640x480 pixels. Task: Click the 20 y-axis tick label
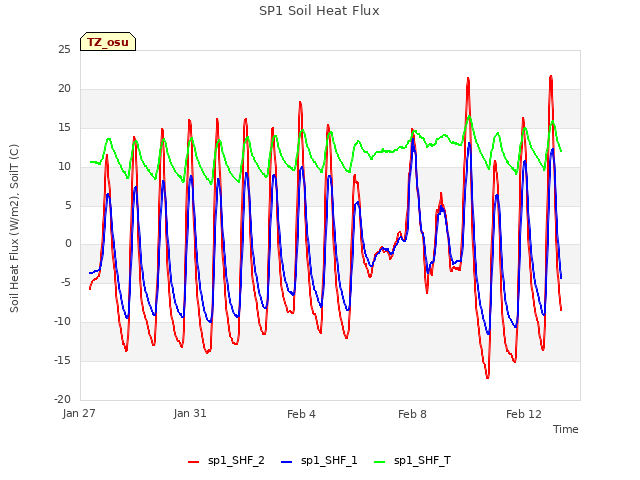point(64,89)
